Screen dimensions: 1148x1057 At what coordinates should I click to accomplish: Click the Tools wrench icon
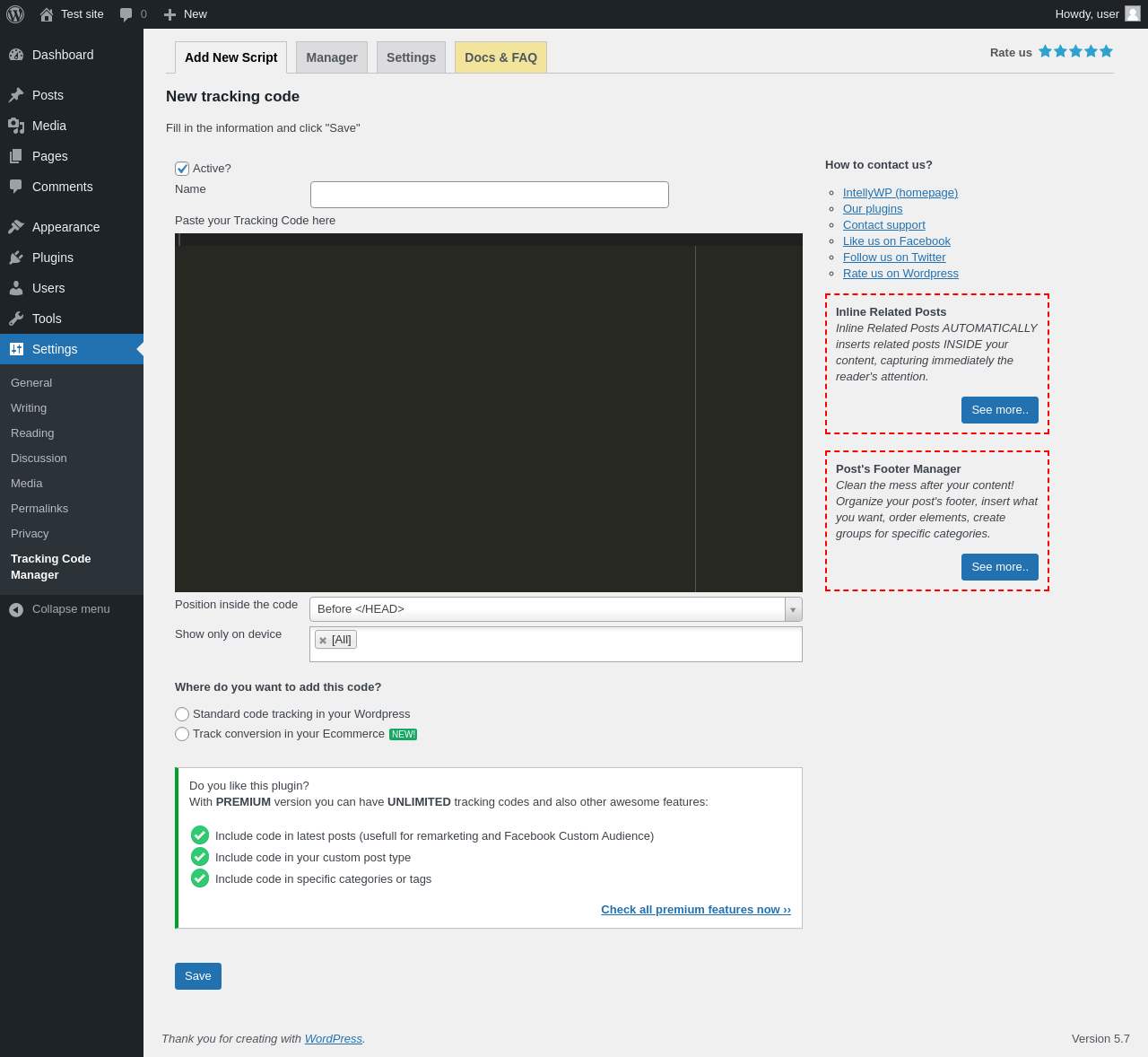tap(16, 319)
